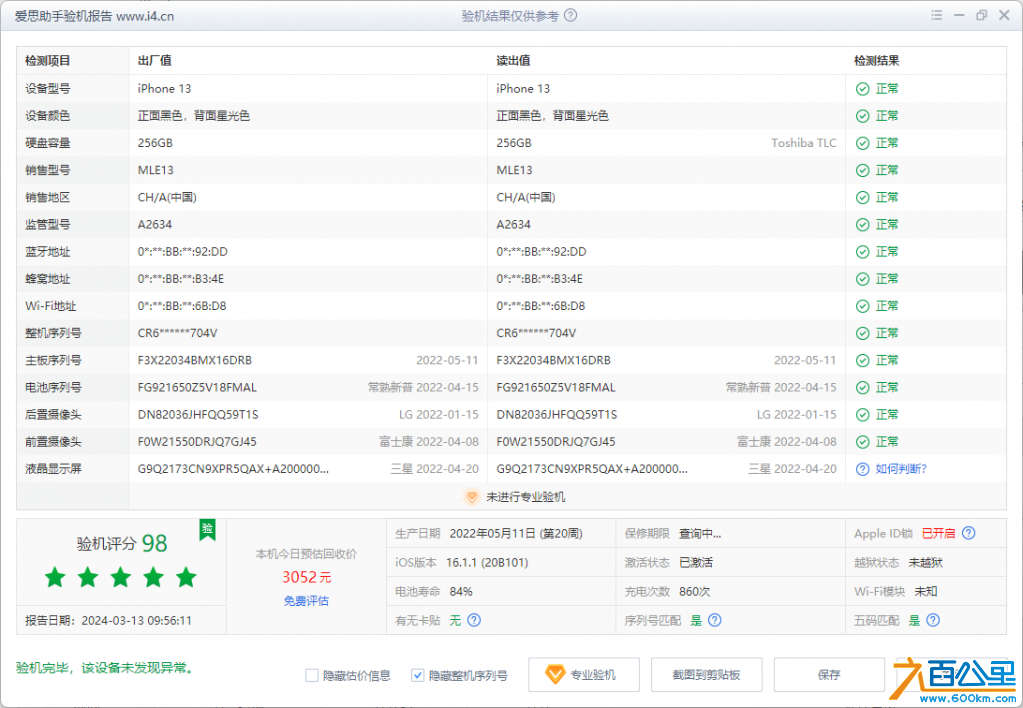Select the factory value F0W21550DRJQ7GJ45
Viewport: 1023px width, 708px height.
tap(197, 442)
